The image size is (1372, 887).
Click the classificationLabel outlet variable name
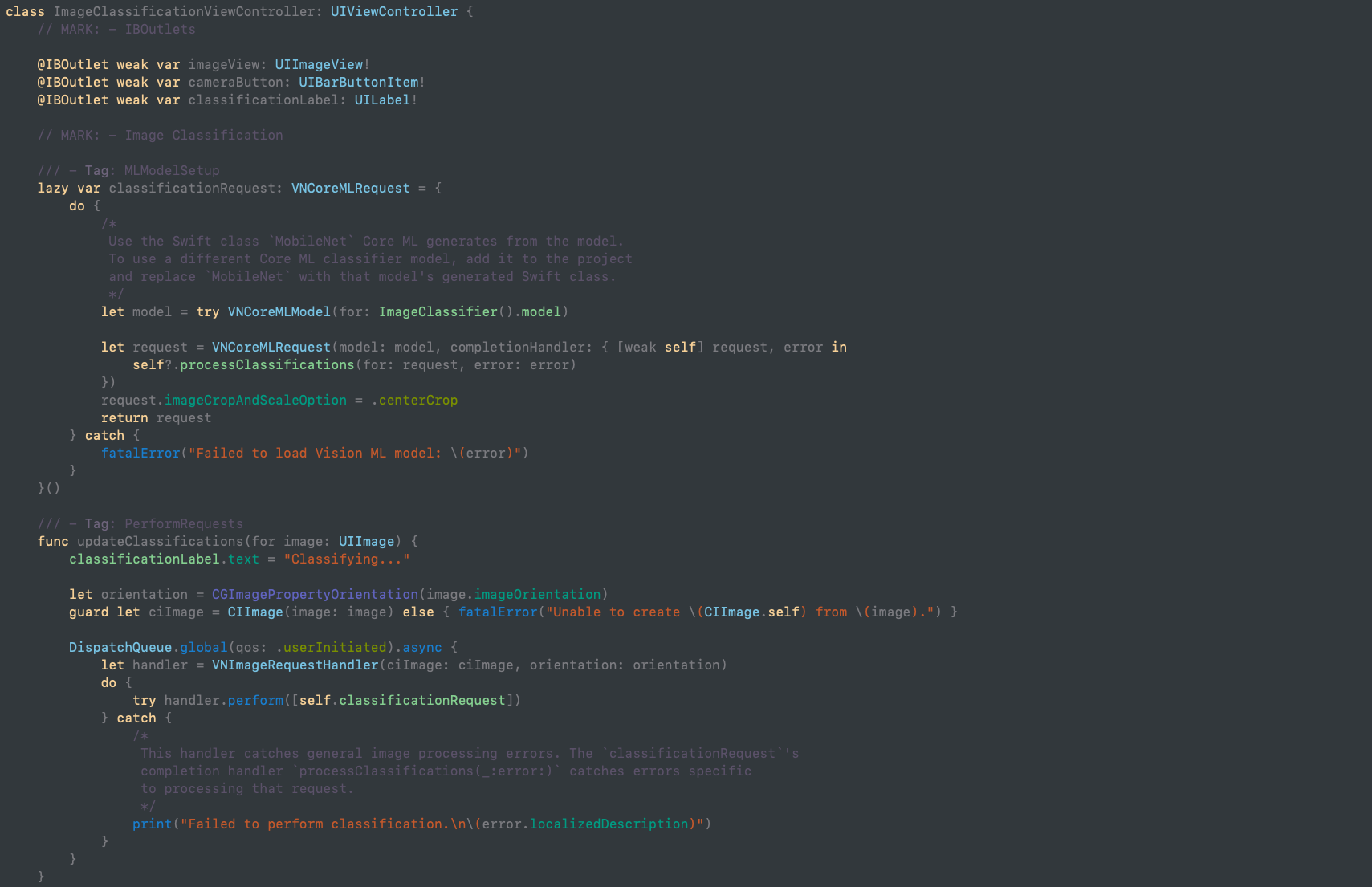(263, 100)
